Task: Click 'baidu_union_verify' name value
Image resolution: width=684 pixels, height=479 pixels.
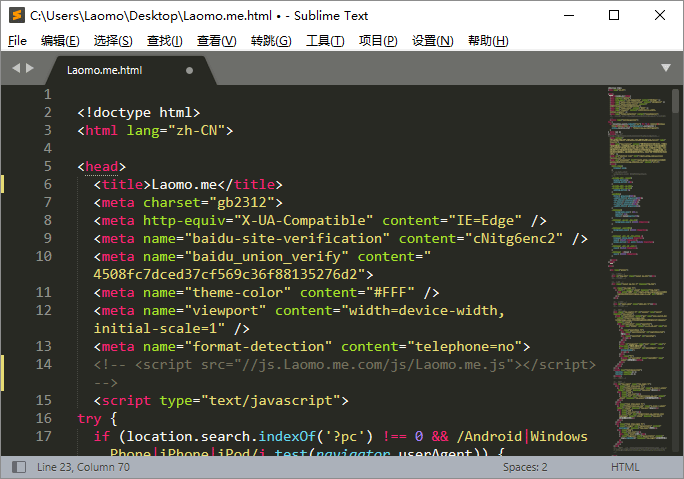Action: click(x=266, y=257)
